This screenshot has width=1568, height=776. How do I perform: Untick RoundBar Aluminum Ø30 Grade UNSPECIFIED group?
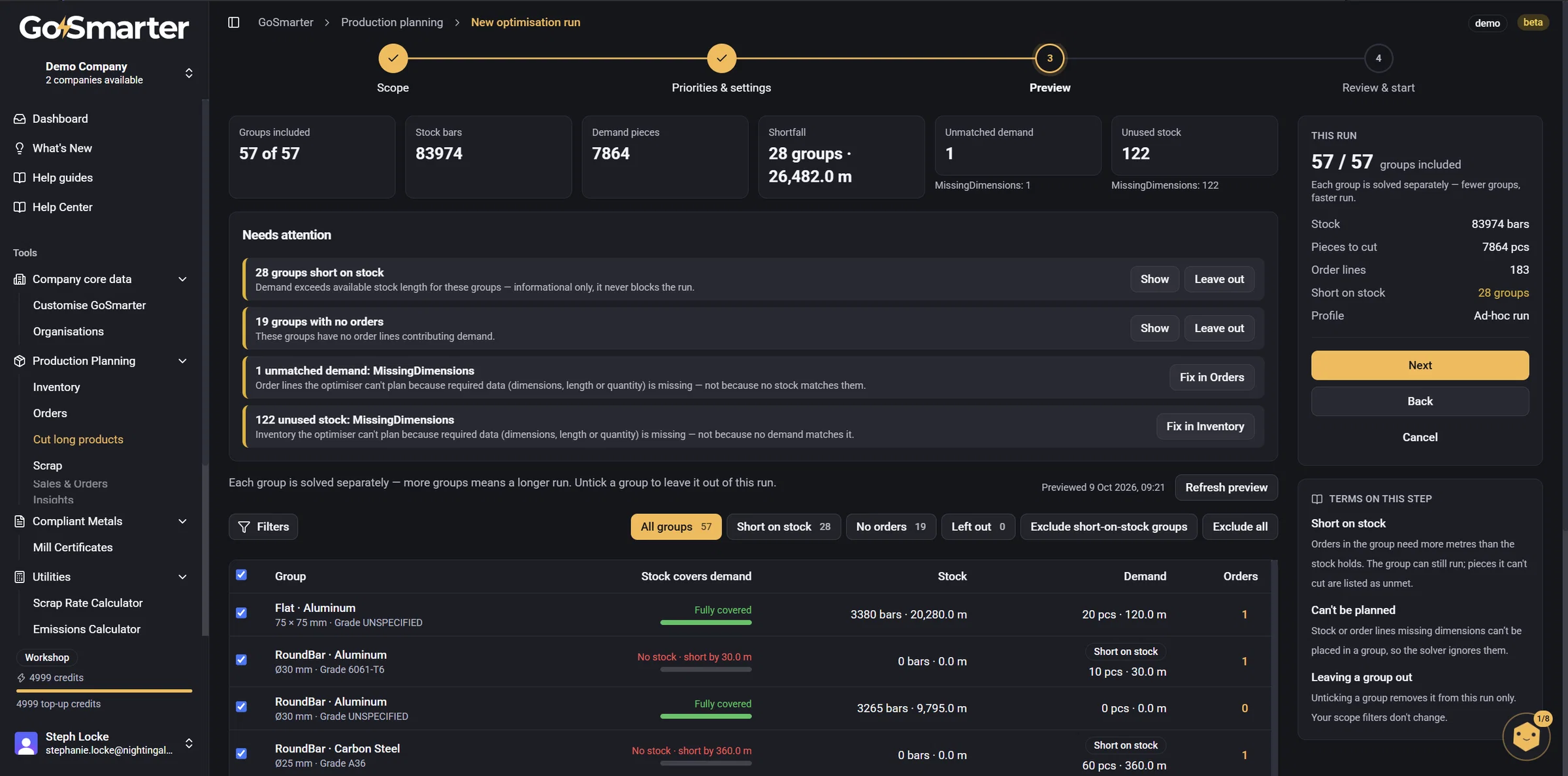241,707
